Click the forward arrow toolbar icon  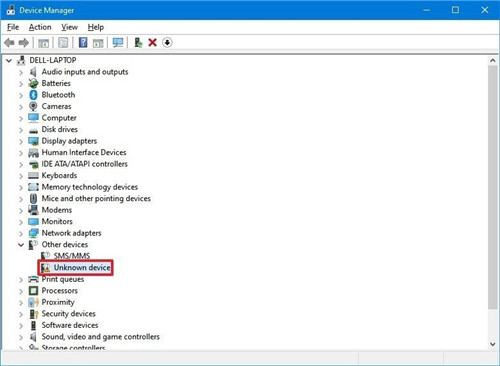coord(24,43)
